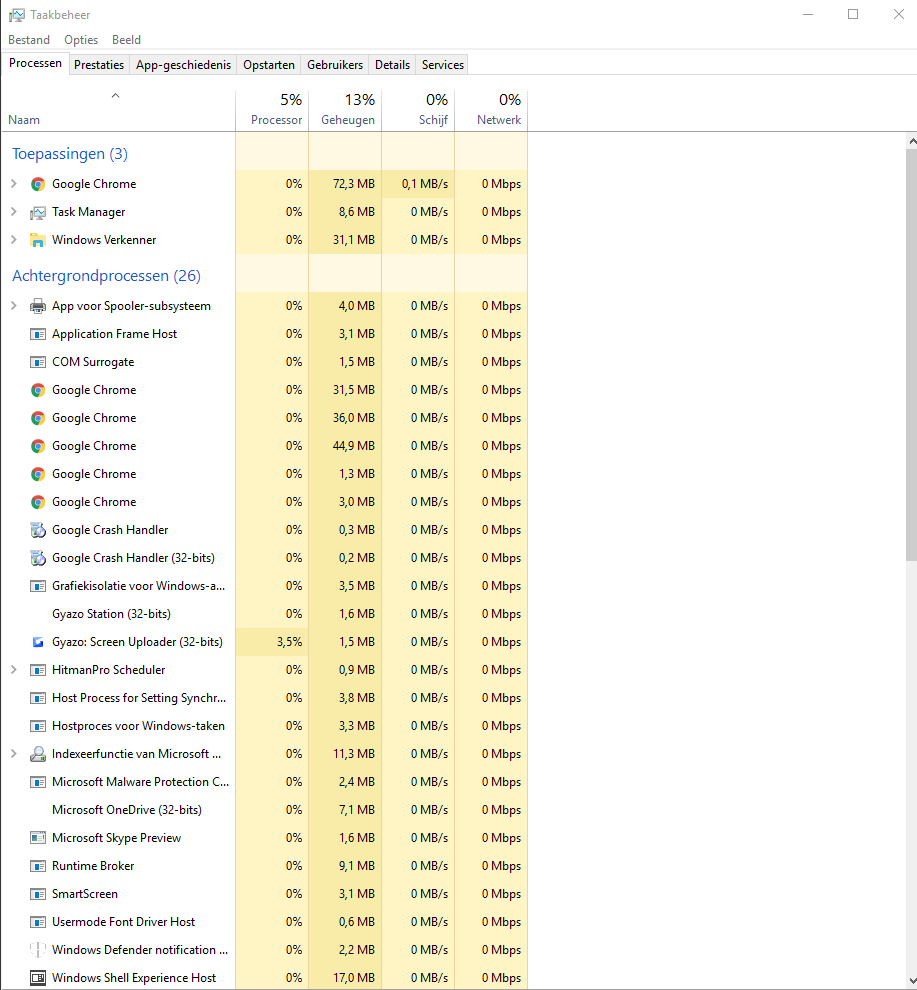
Task: Switch to the App-geschiedenis tab
Action: (x=183, y=64)
